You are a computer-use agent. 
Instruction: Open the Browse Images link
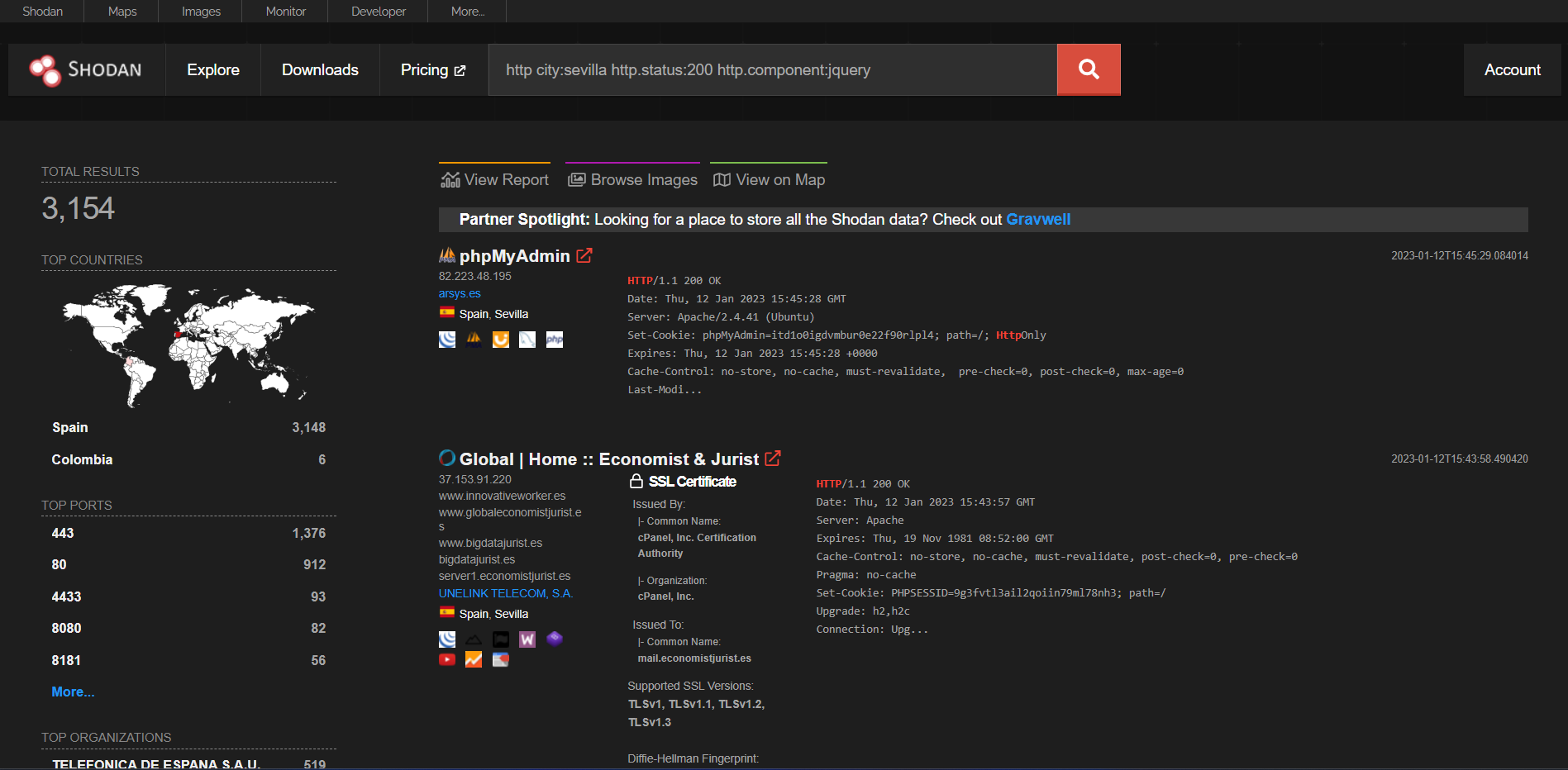pos(633,179)
